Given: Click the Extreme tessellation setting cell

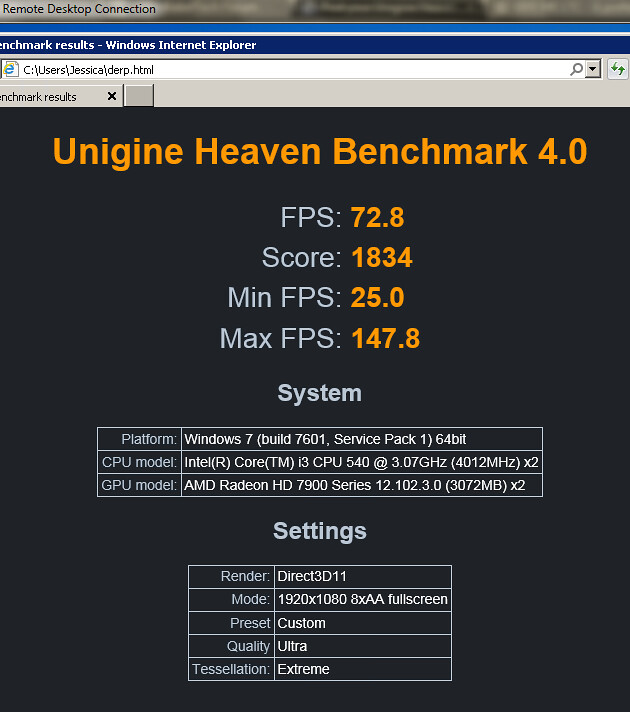Looking at the screenshot, I should click(x=362, y=669).
